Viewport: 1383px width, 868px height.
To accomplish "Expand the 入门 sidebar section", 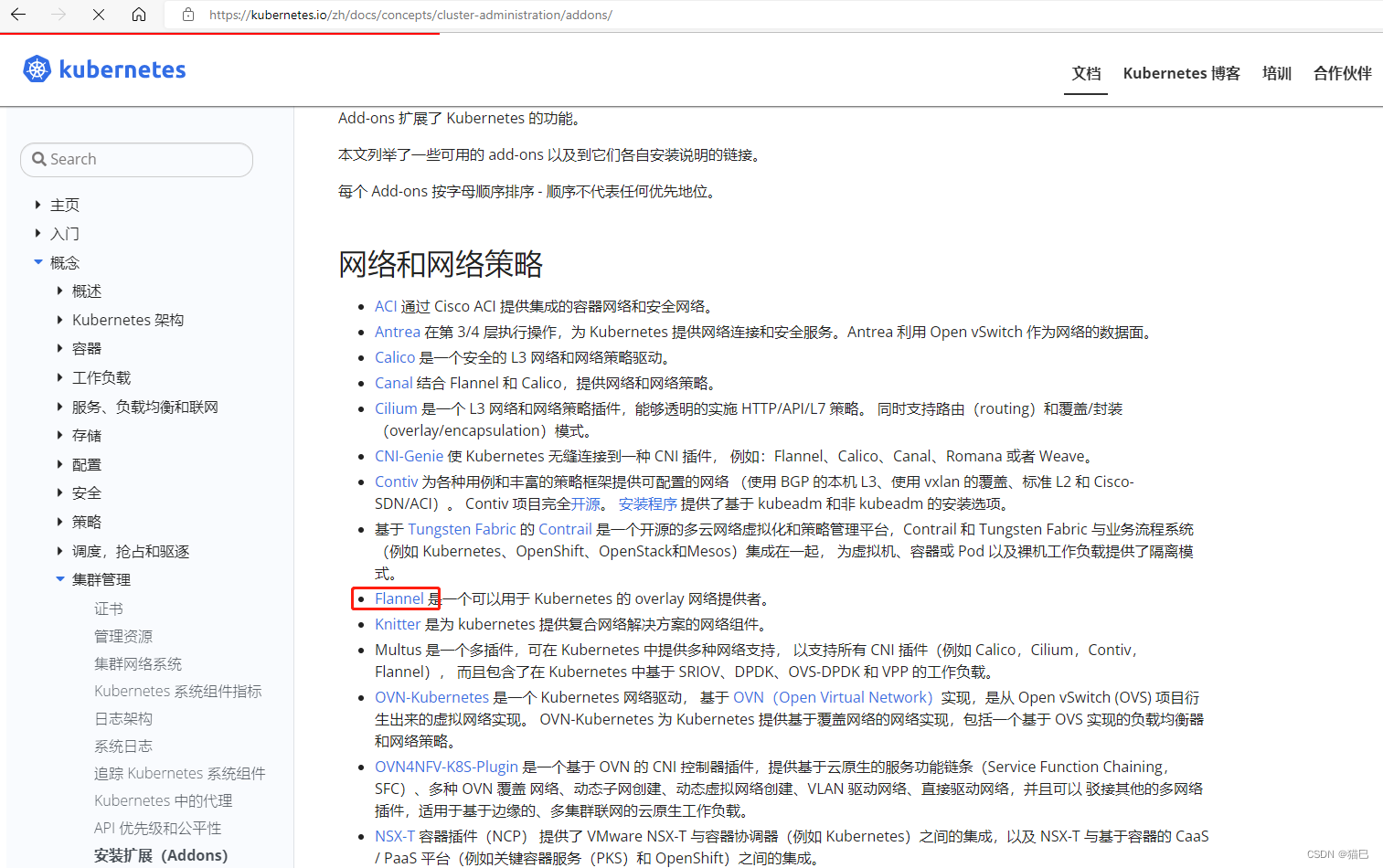I will [37, 234].
